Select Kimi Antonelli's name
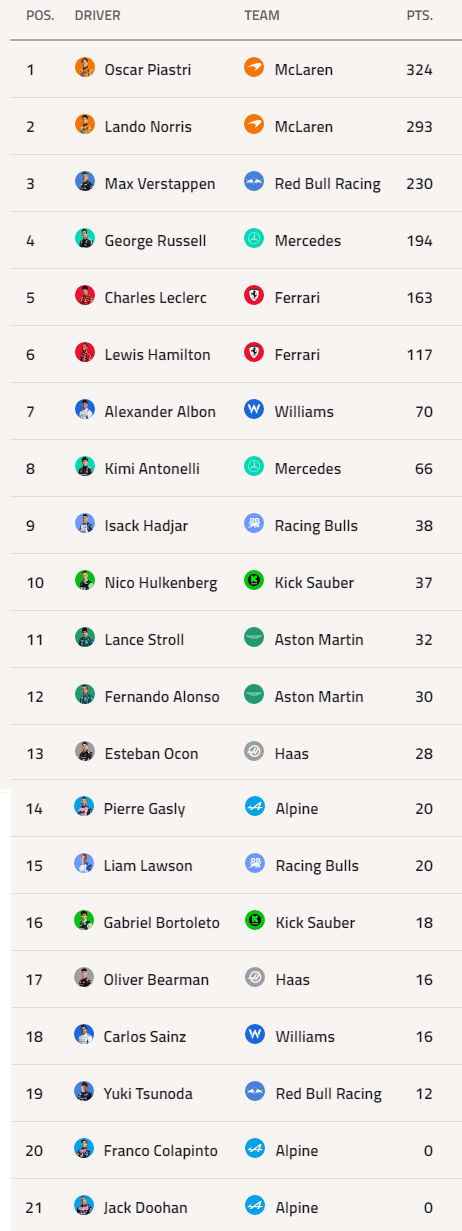 click(152, 469)
